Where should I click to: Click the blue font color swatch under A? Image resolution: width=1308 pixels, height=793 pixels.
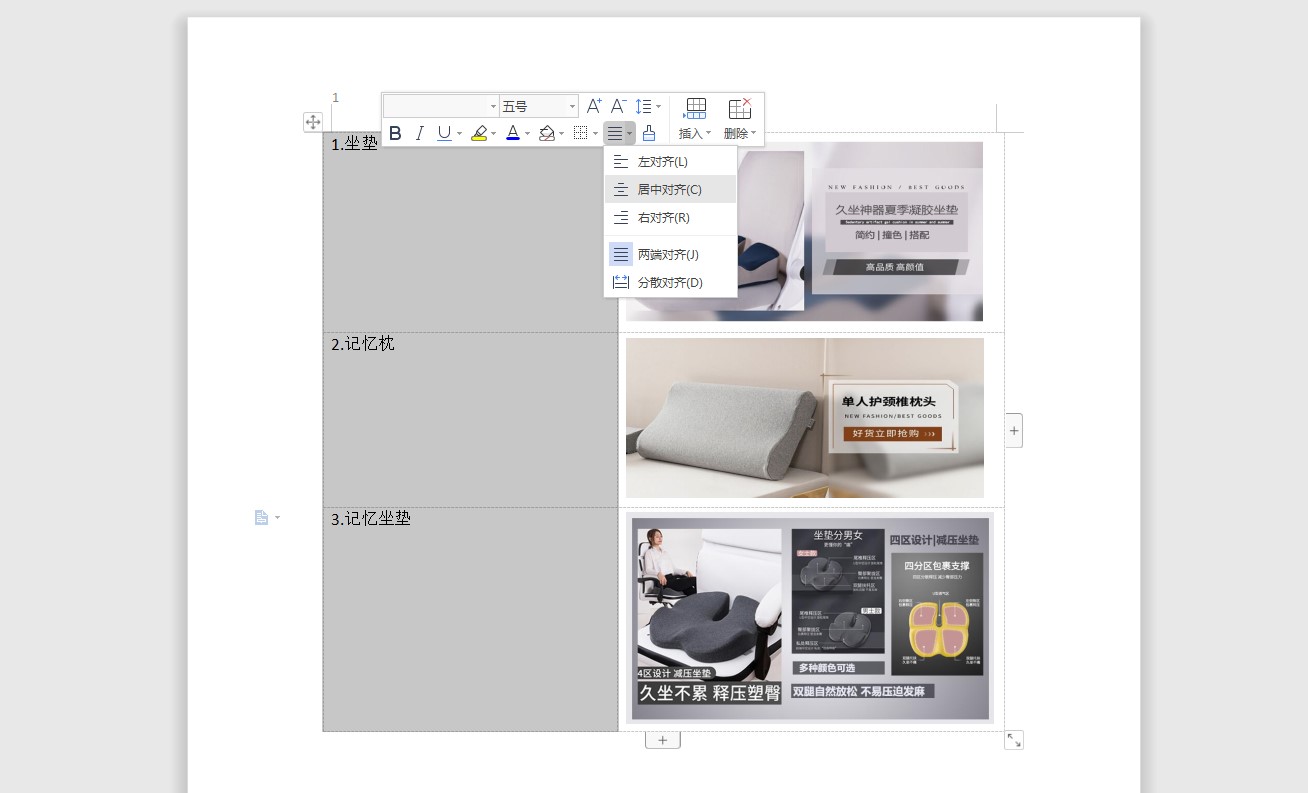pos(513,138)
